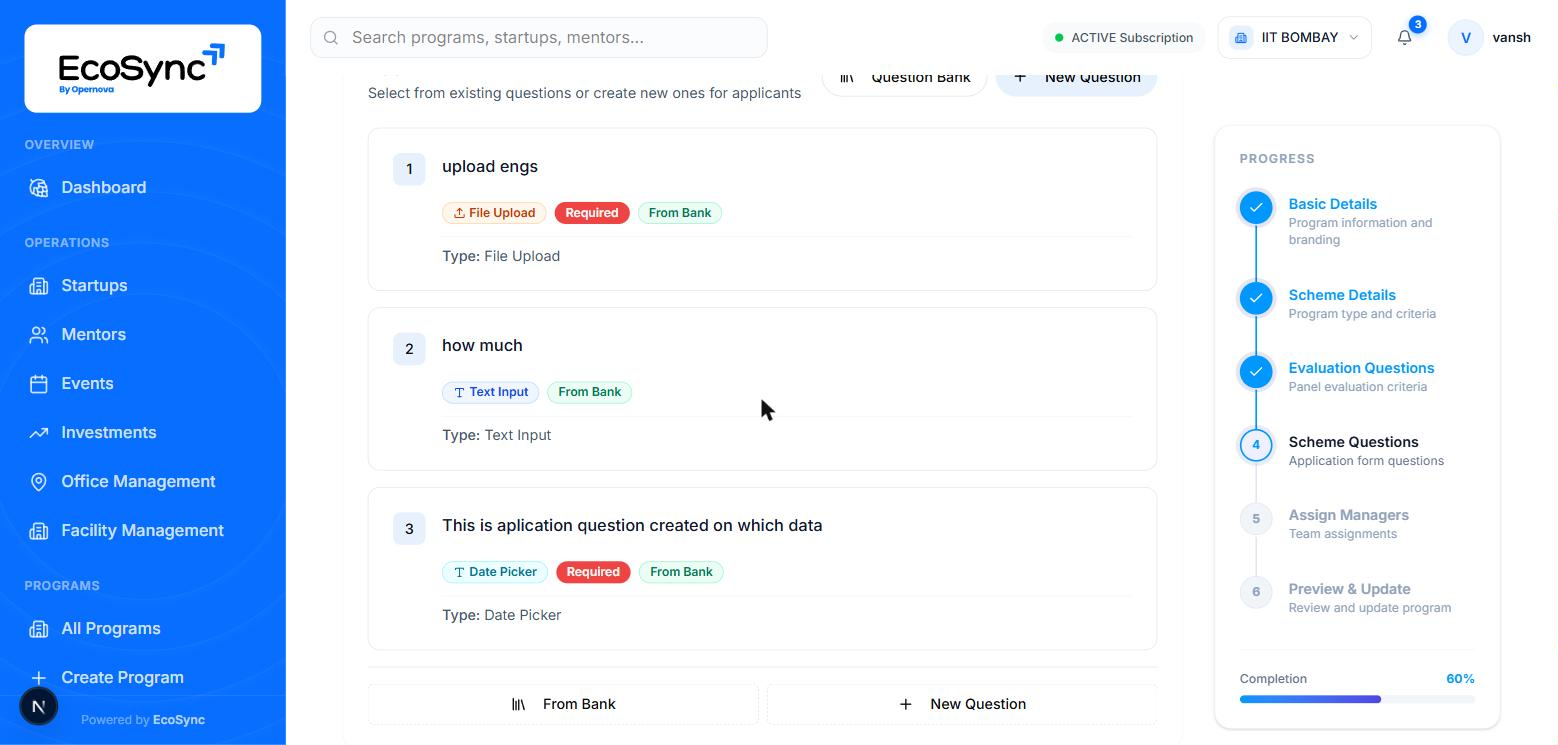1558x745 pixels.
Task: Click the bottom New Question button
Action: [x=962, y=704]
